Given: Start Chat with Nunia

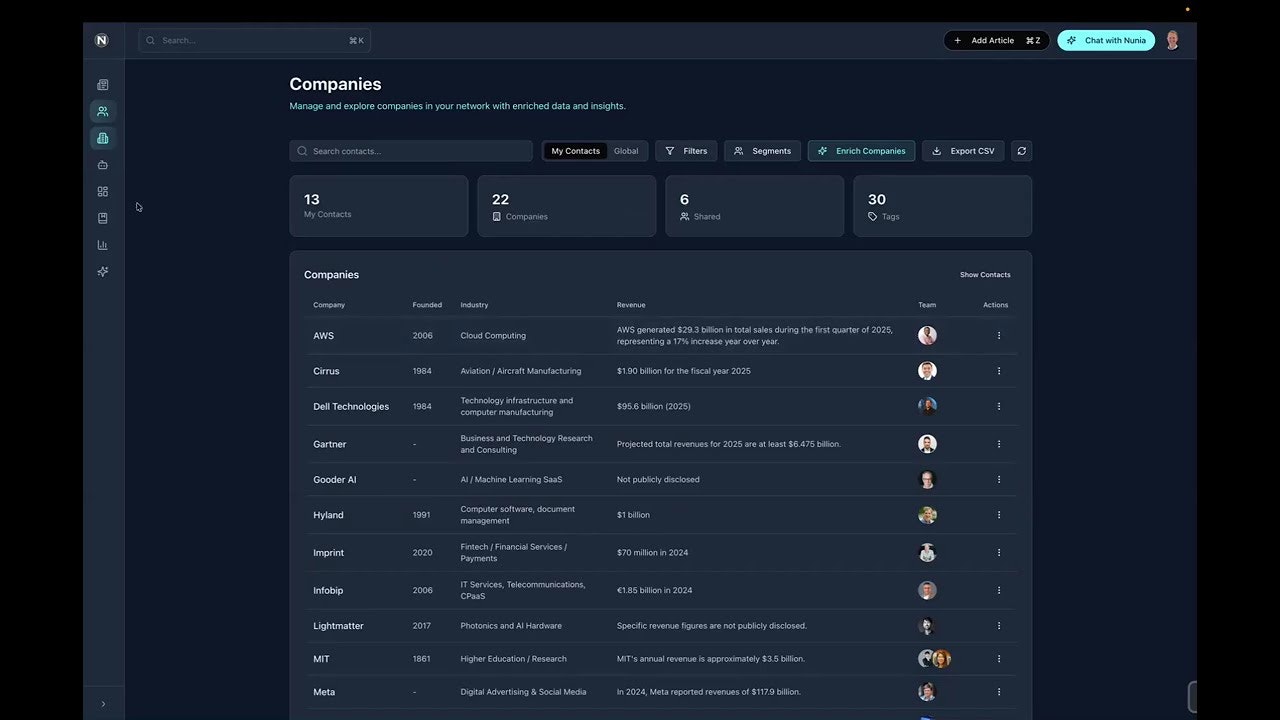Looking at the screenshot, I should coord(1106,40).
